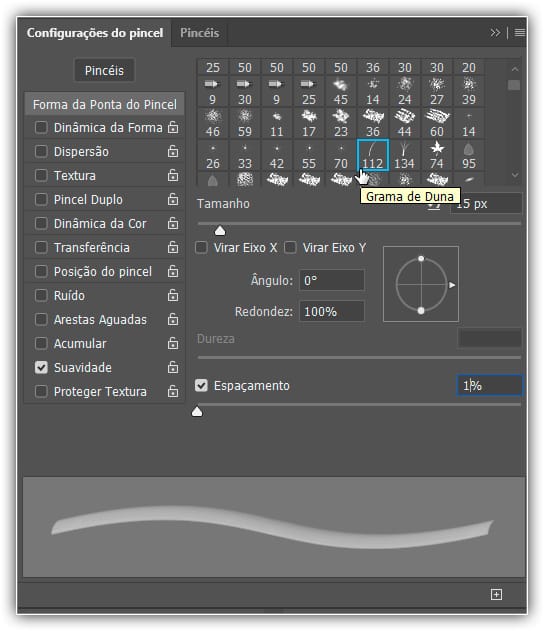
Task: Click the Redondez input field
Action: point(332,311)
